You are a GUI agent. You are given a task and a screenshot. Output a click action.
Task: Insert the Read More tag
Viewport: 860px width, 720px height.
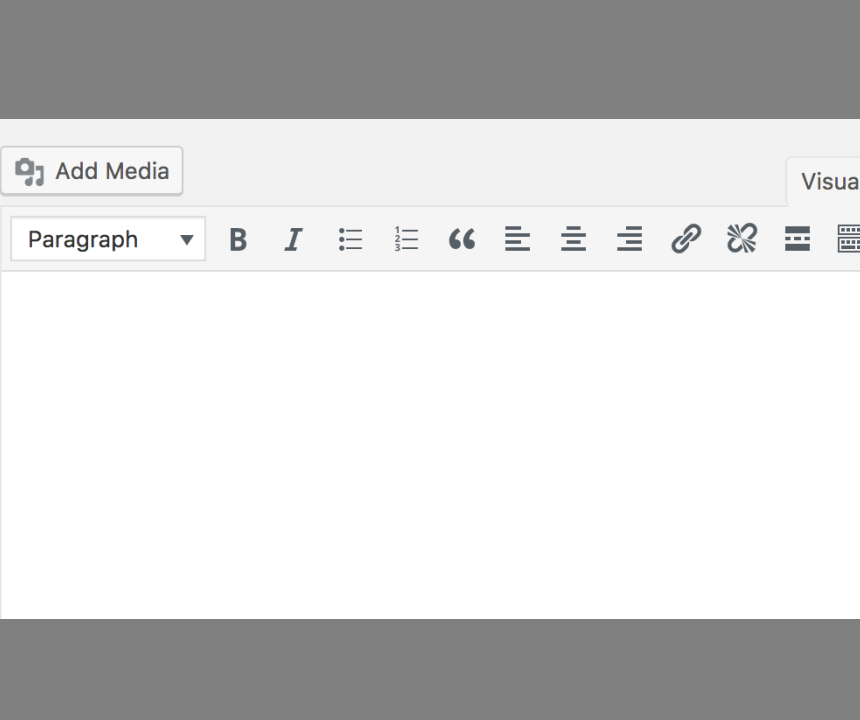(x=797, y=239)
